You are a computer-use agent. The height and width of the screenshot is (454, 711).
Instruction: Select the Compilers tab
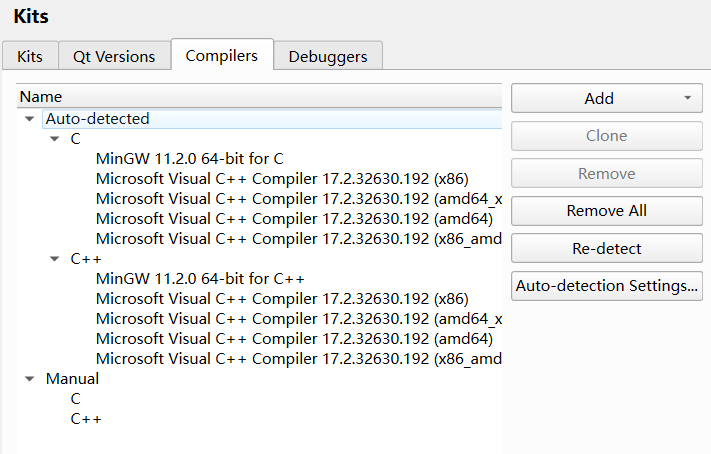(222, 55)
